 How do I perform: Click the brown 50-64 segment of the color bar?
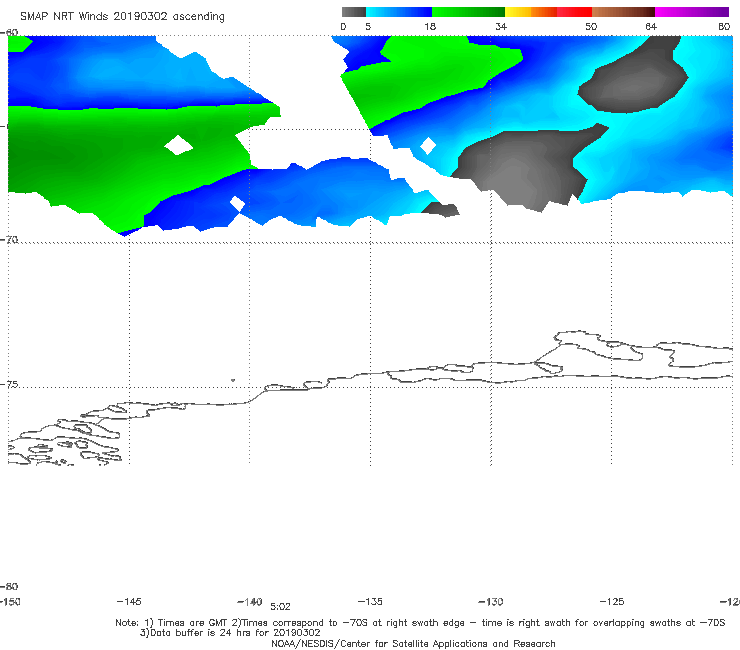point(623,12)
